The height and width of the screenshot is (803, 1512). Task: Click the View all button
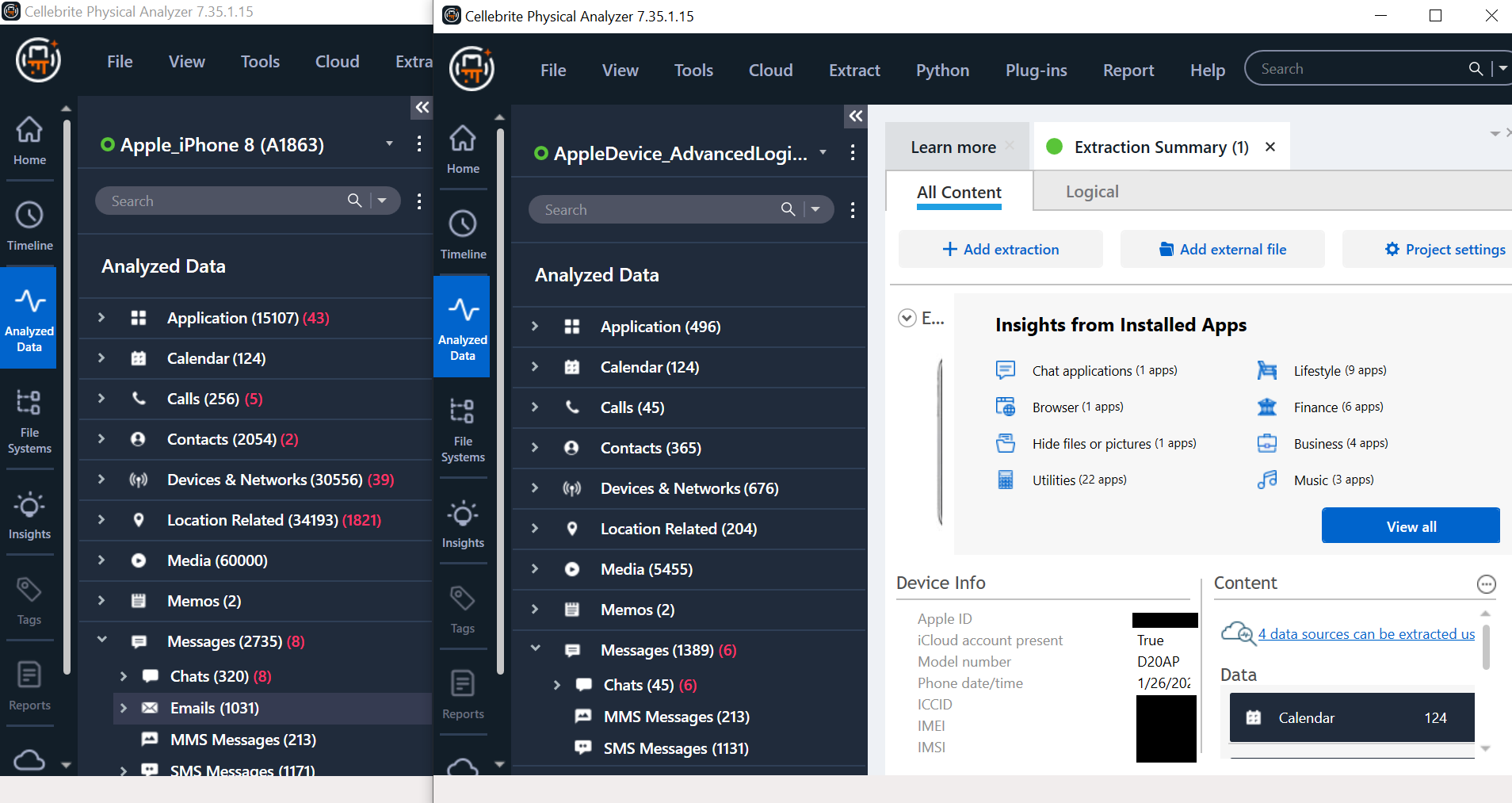tap(1411, 526)
